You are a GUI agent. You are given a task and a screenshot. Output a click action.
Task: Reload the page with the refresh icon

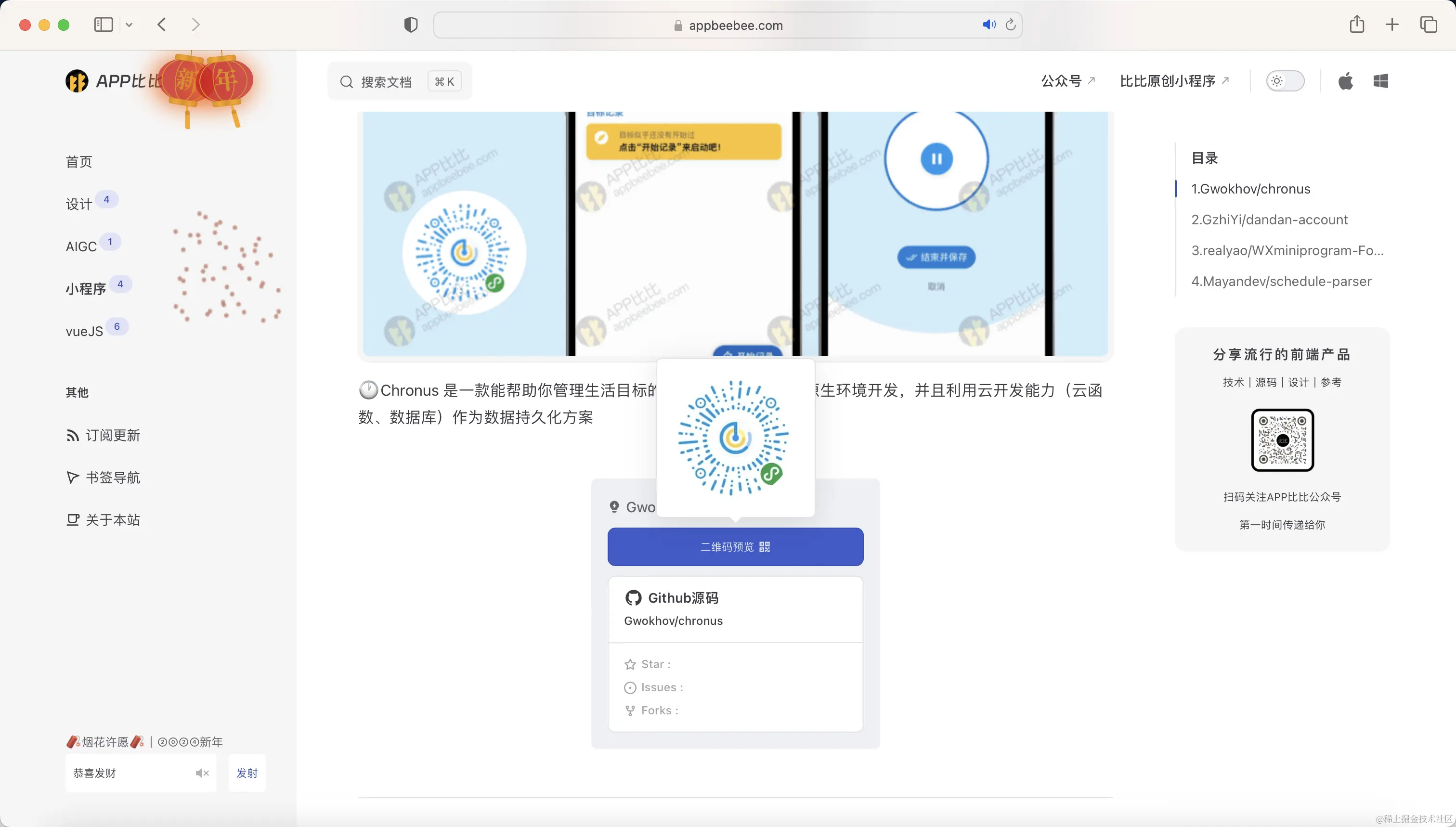(1010, 25)
